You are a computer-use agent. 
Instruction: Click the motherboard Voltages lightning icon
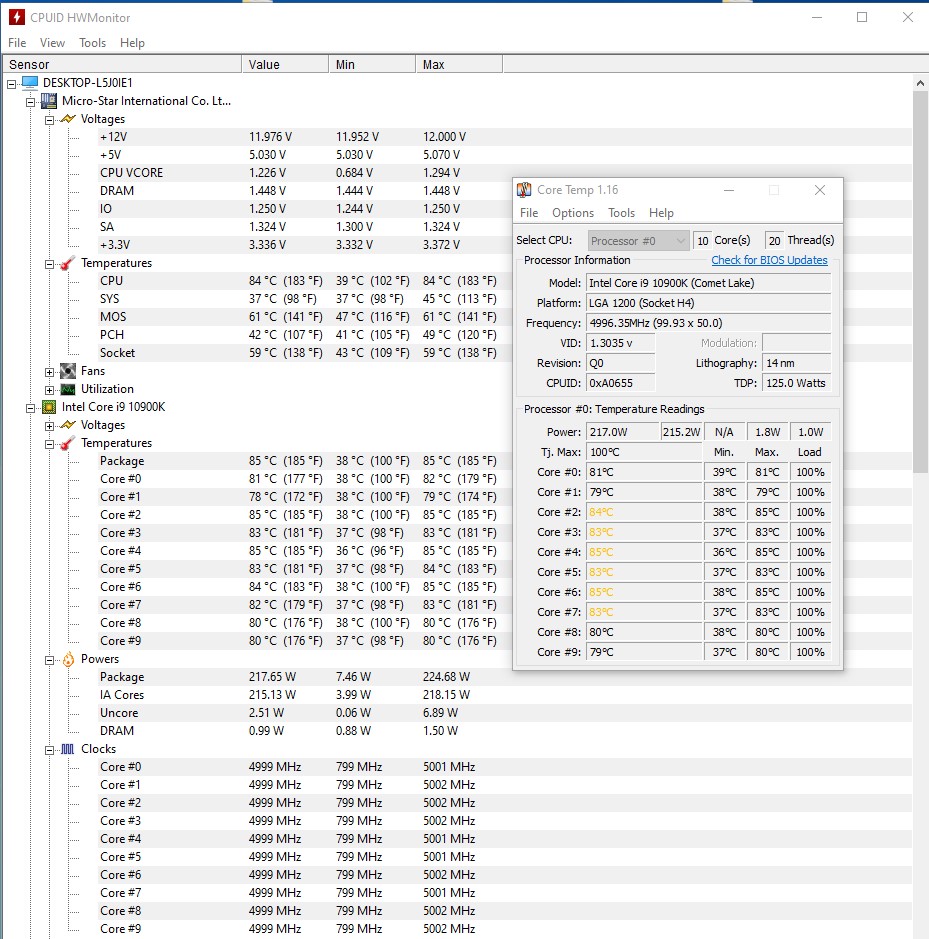click(x=68, y=119)
